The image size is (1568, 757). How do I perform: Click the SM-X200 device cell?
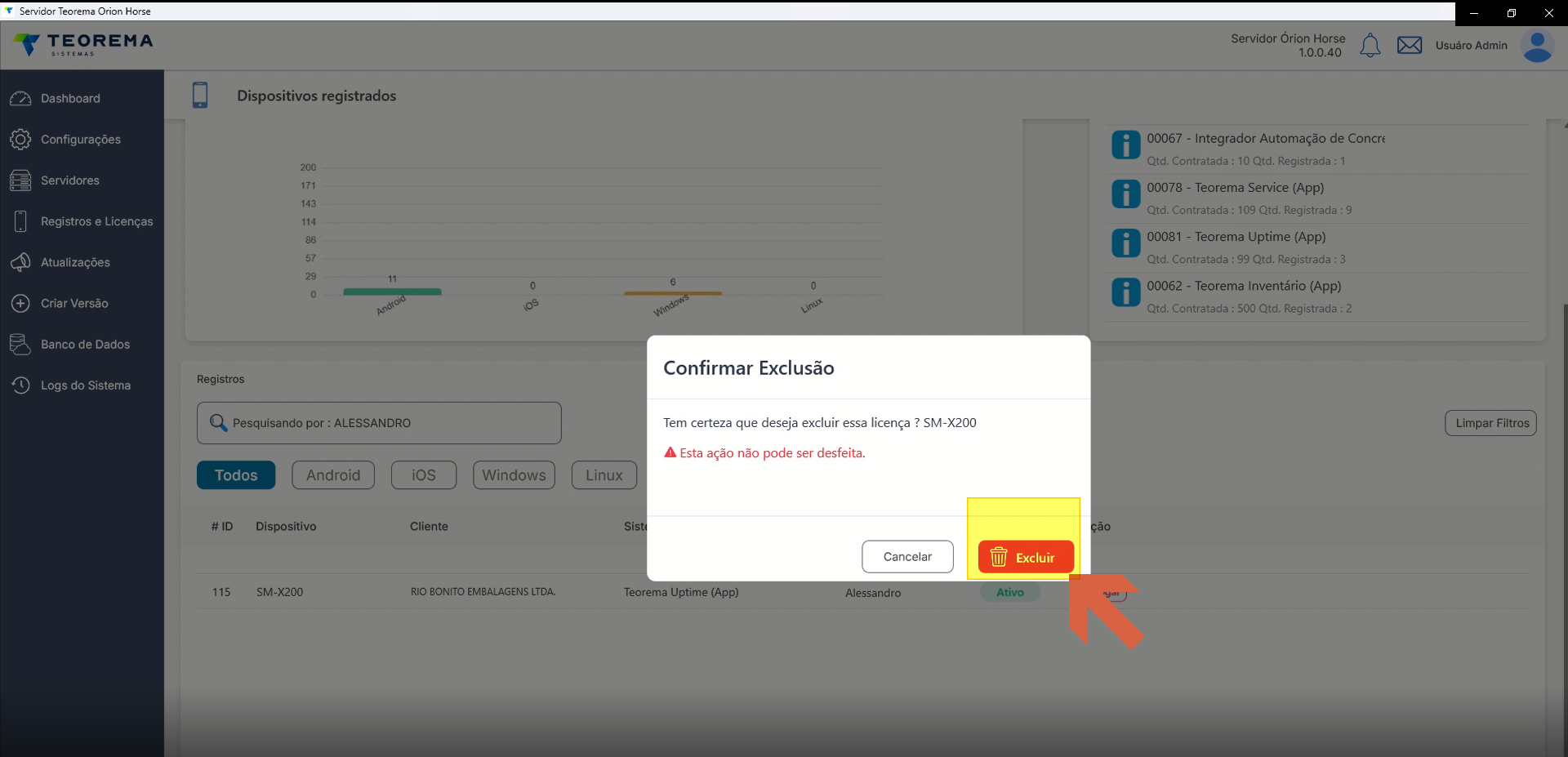tap(279, 592)
